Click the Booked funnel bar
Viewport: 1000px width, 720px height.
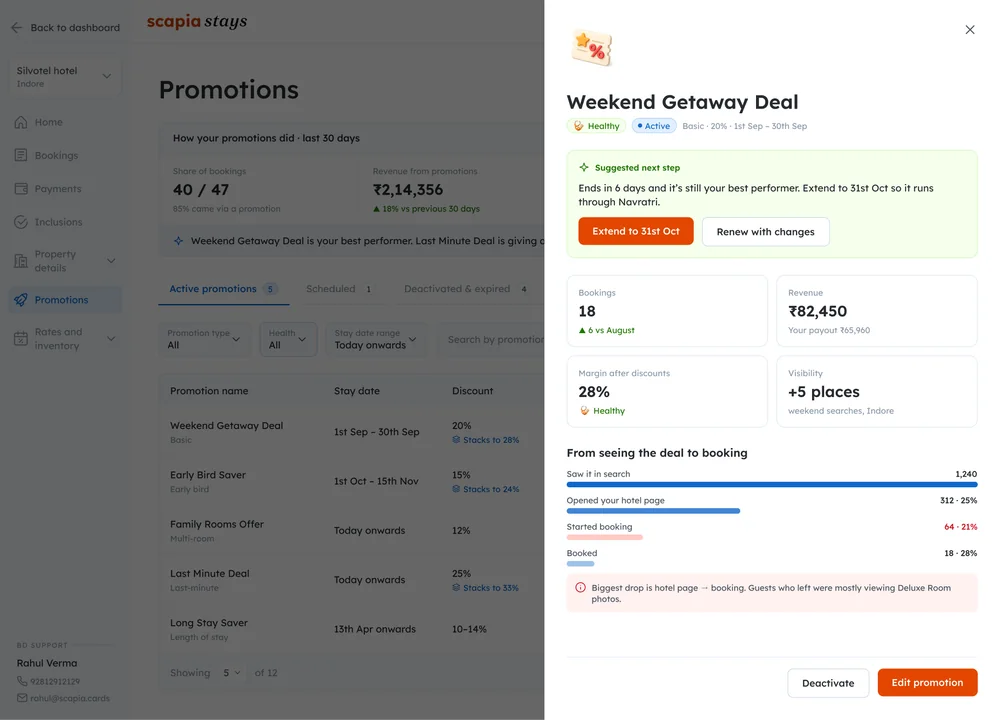pos(580,564)
